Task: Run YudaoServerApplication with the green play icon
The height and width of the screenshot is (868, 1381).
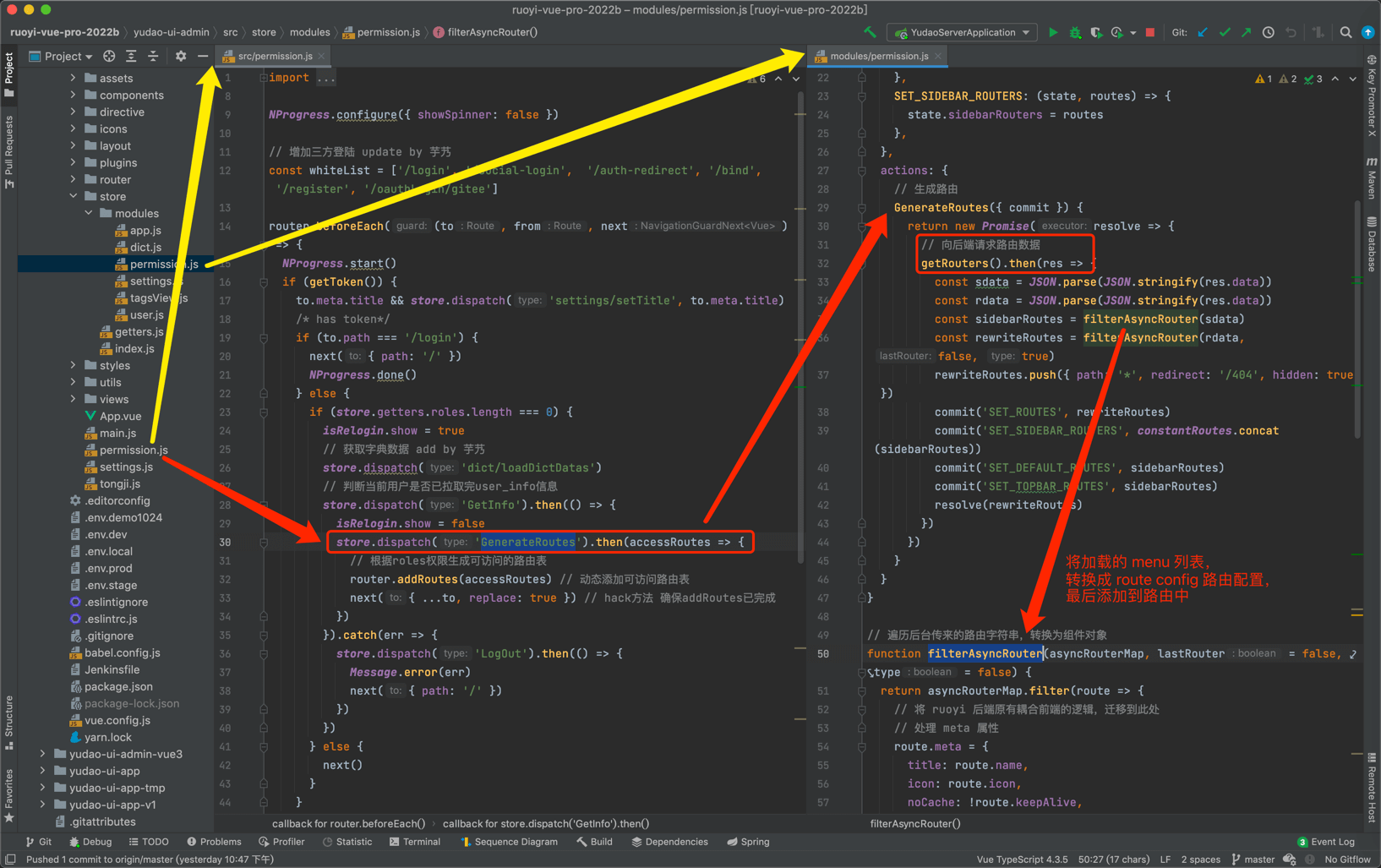Action: [1052, 33]
